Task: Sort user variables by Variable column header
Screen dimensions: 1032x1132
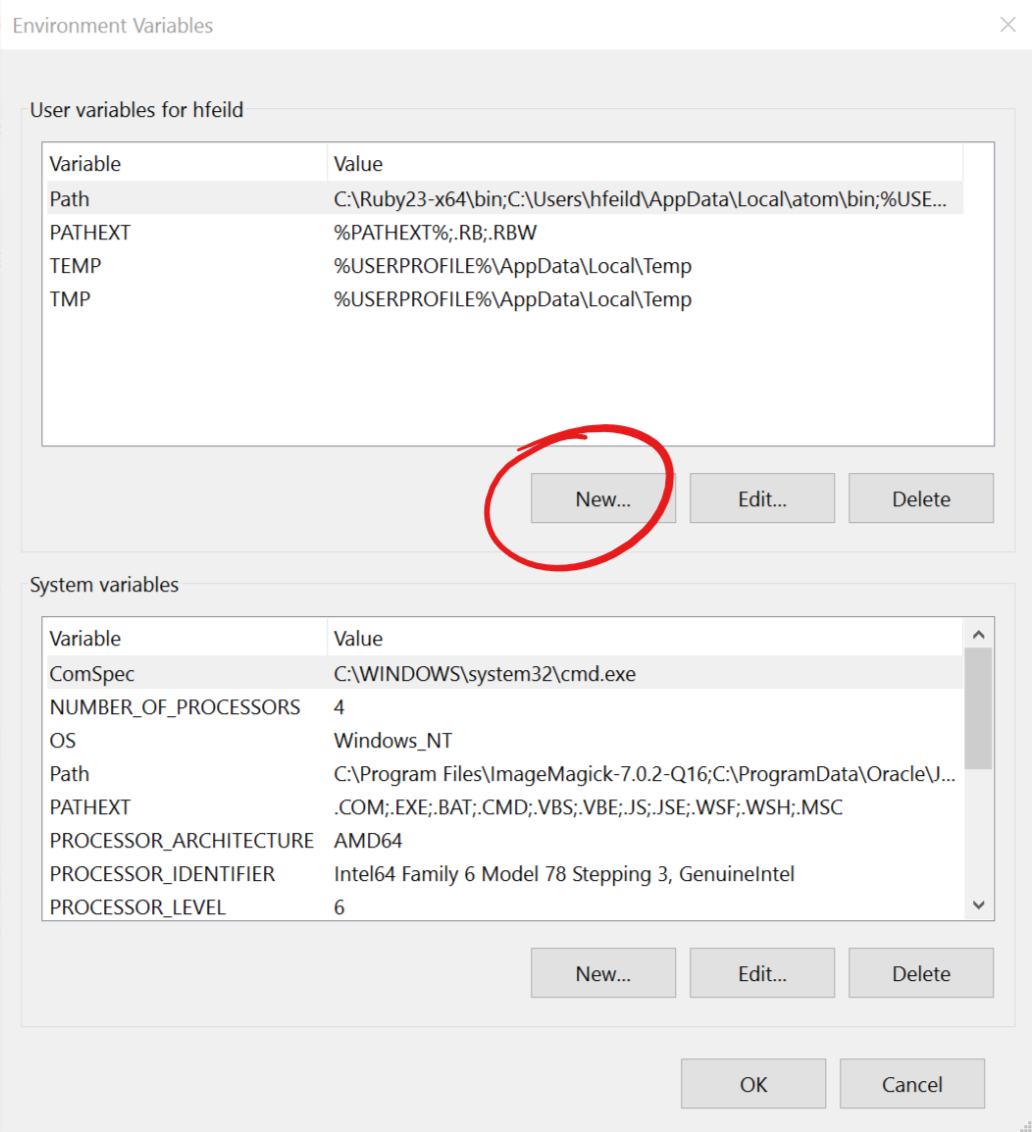Action: (186, 164)
